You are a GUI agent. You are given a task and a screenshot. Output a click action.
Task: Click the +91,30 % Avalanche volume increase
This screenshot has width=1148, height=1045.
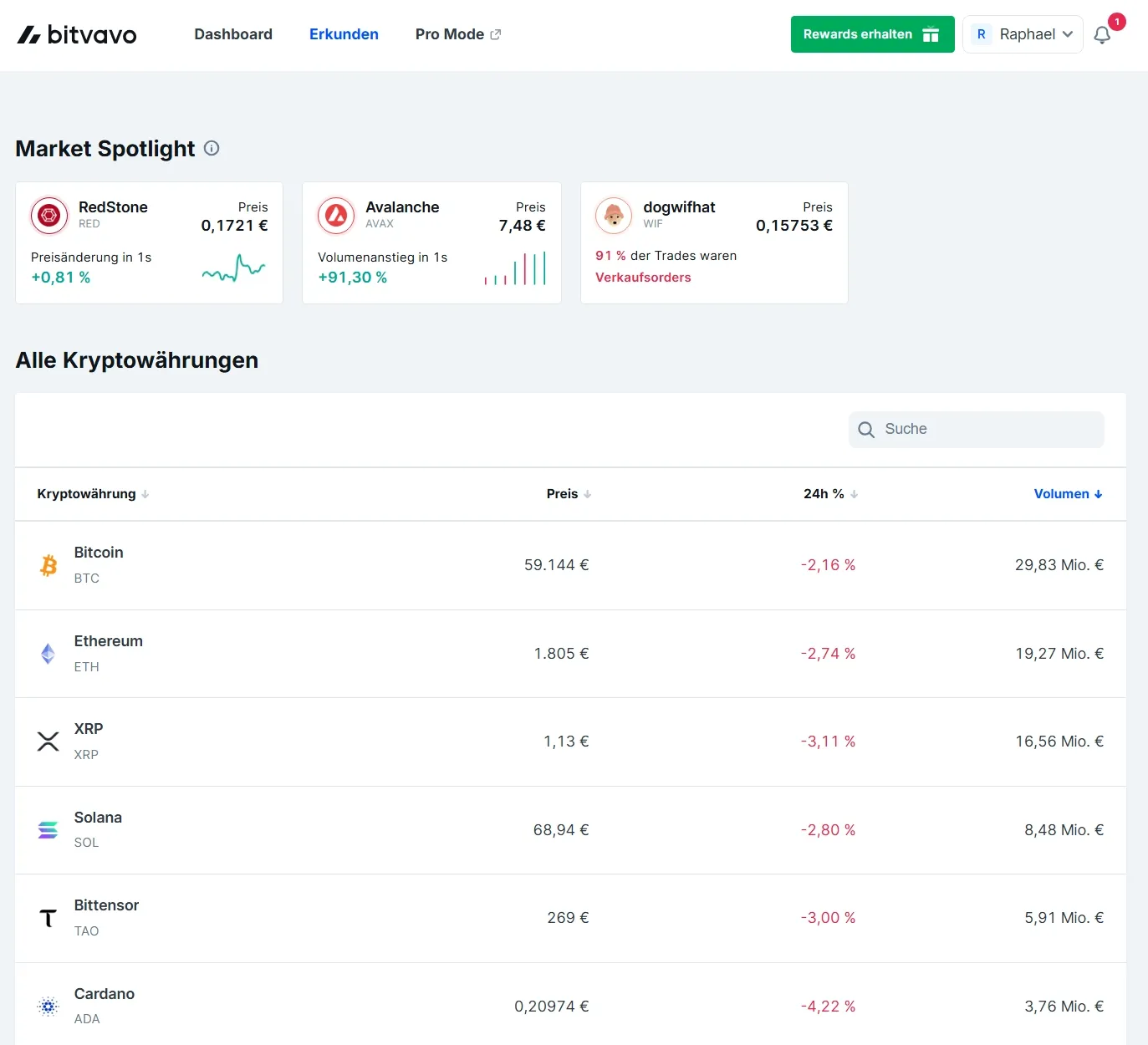(353, 278)
